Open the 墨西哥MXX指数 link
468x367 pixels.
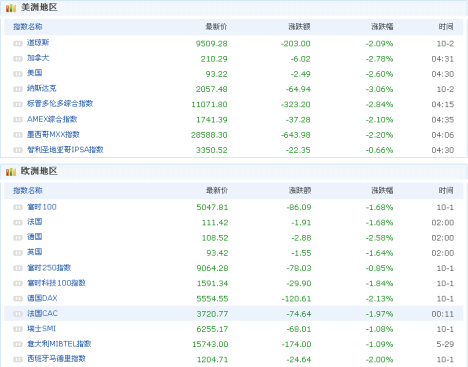[x=53, y=135]
